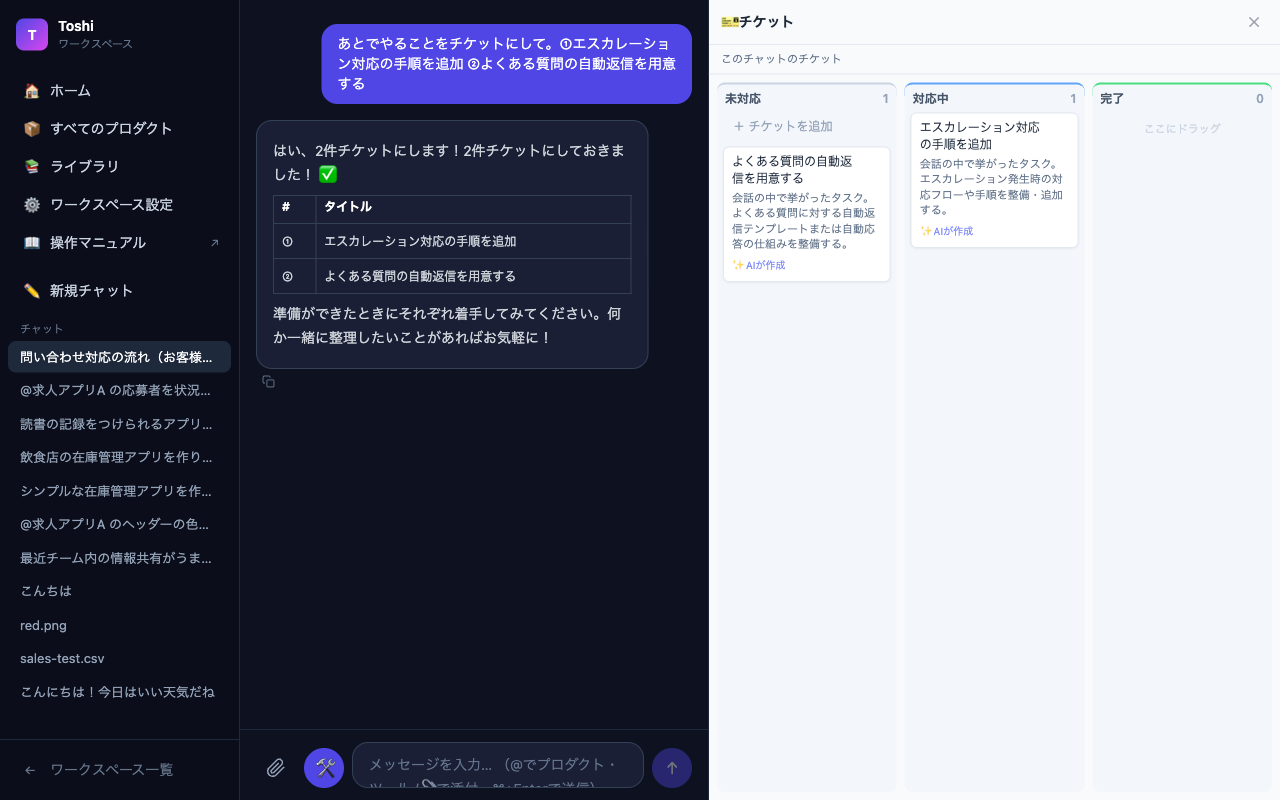Click the left arrow back icon

30,770
